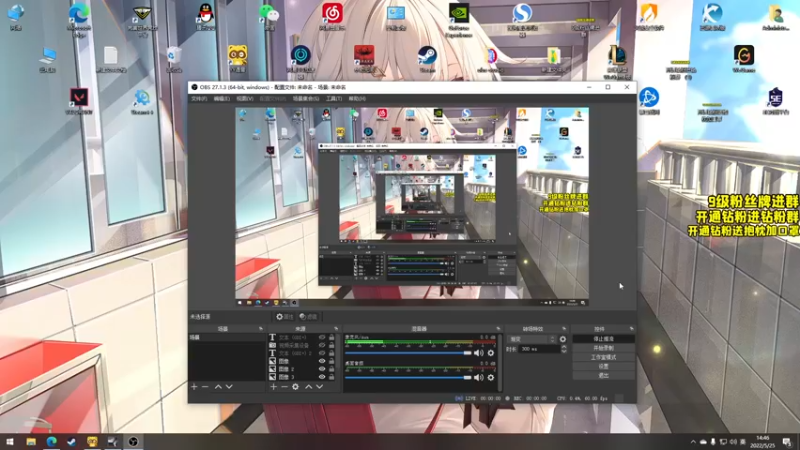Move the scene down with the arrow under the 场景 list
This screenshot has height=450, width=800.
coord(229,387)
